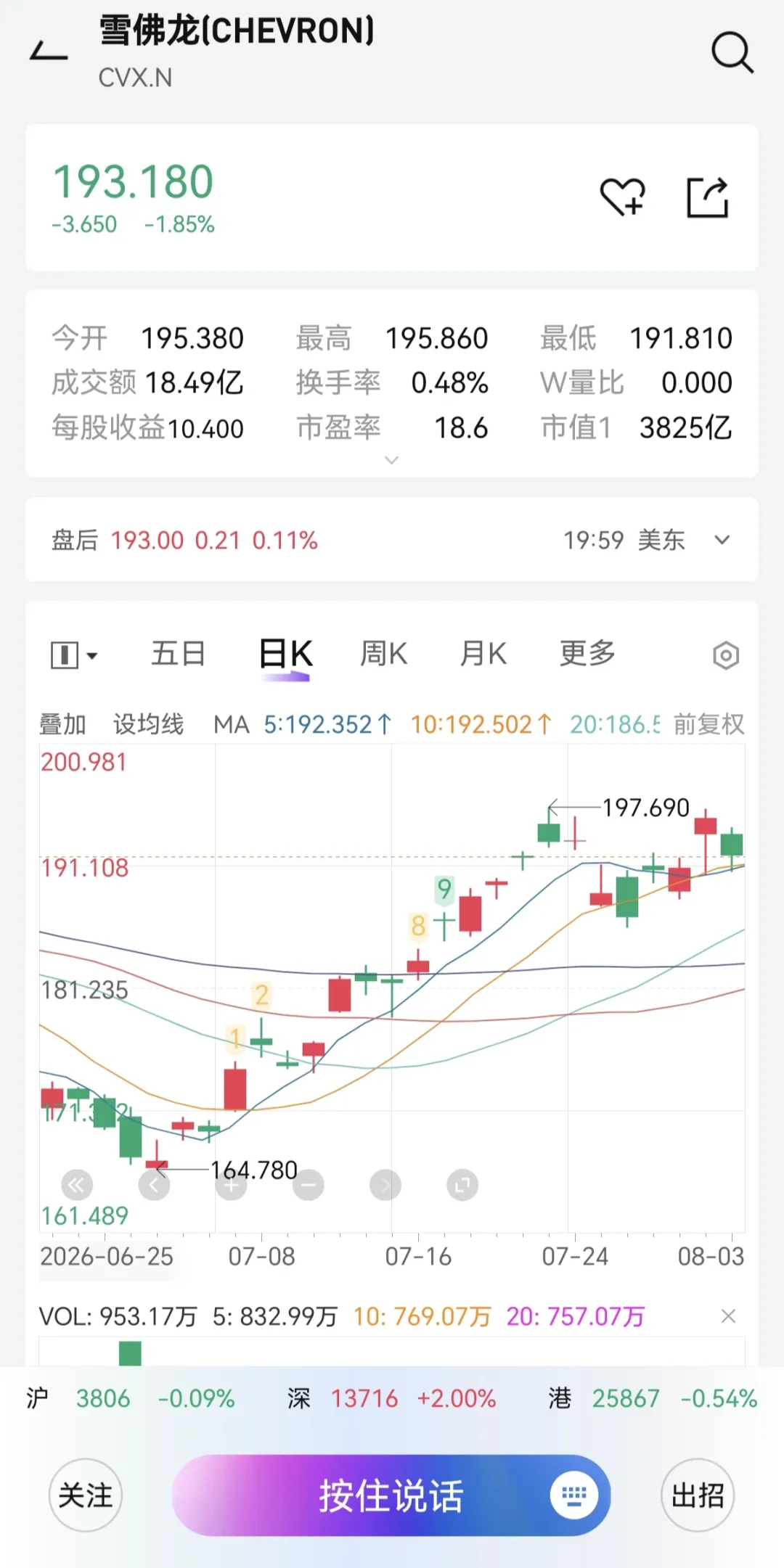Toggle 前复权 price adjustment
The height and width of the screenshot is (1568, 784).
[709, 724]
